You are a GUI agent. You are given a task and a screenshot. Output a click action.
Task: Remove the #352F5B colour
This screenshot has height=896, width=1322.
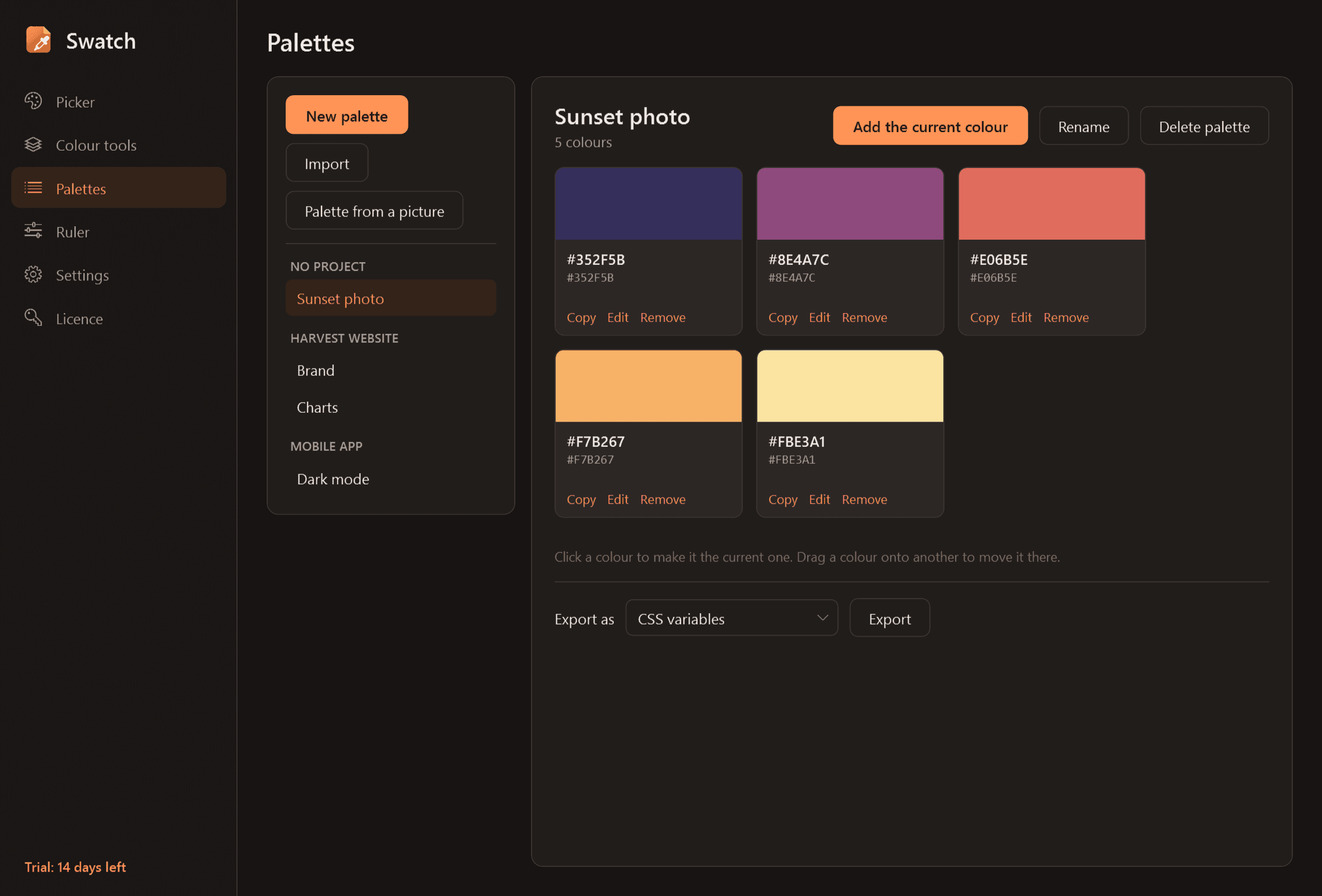click(663, 317)
